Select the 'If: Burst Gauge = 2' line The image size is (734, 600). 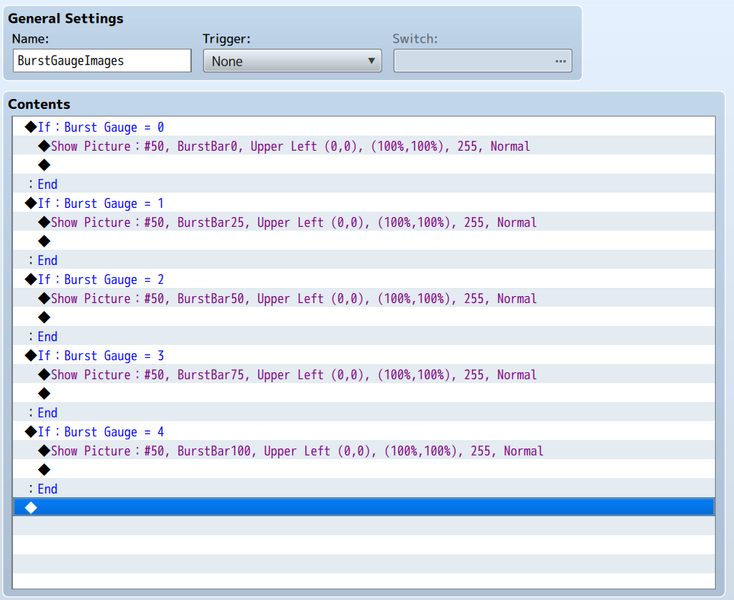pos(100,279)
